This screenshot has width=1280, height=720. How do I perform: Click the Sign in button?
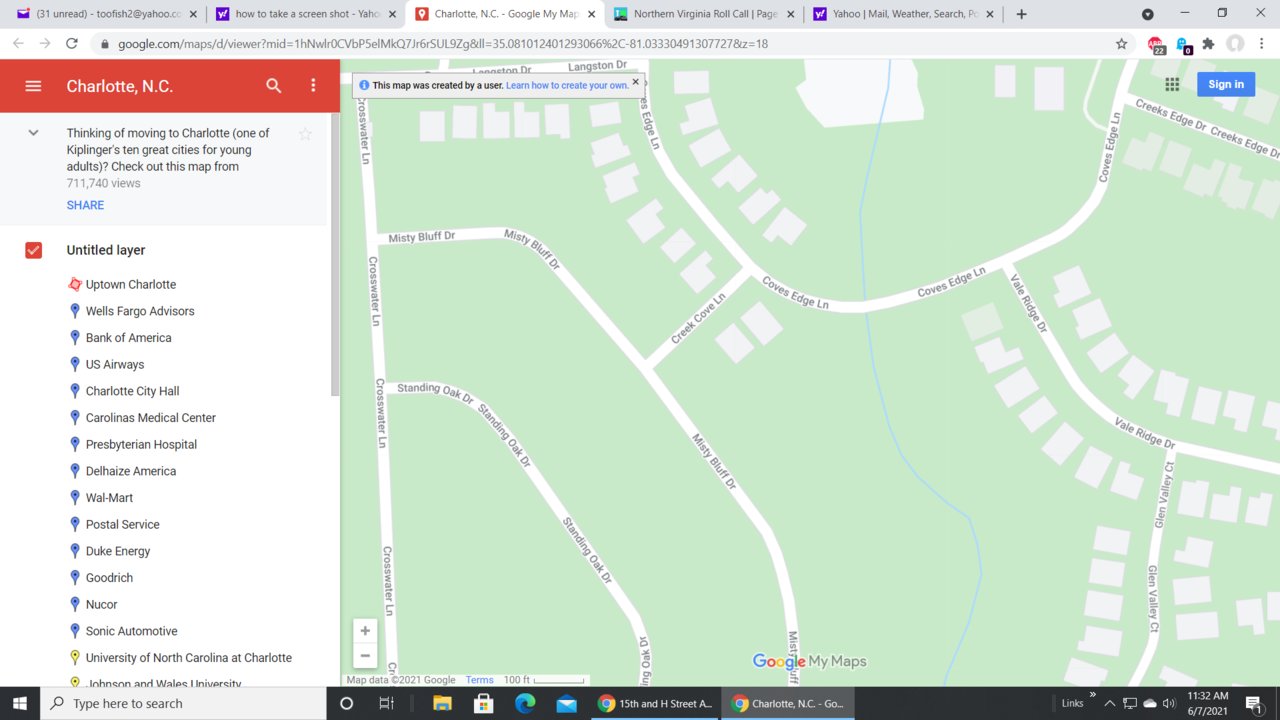(x=1226, y=84)
